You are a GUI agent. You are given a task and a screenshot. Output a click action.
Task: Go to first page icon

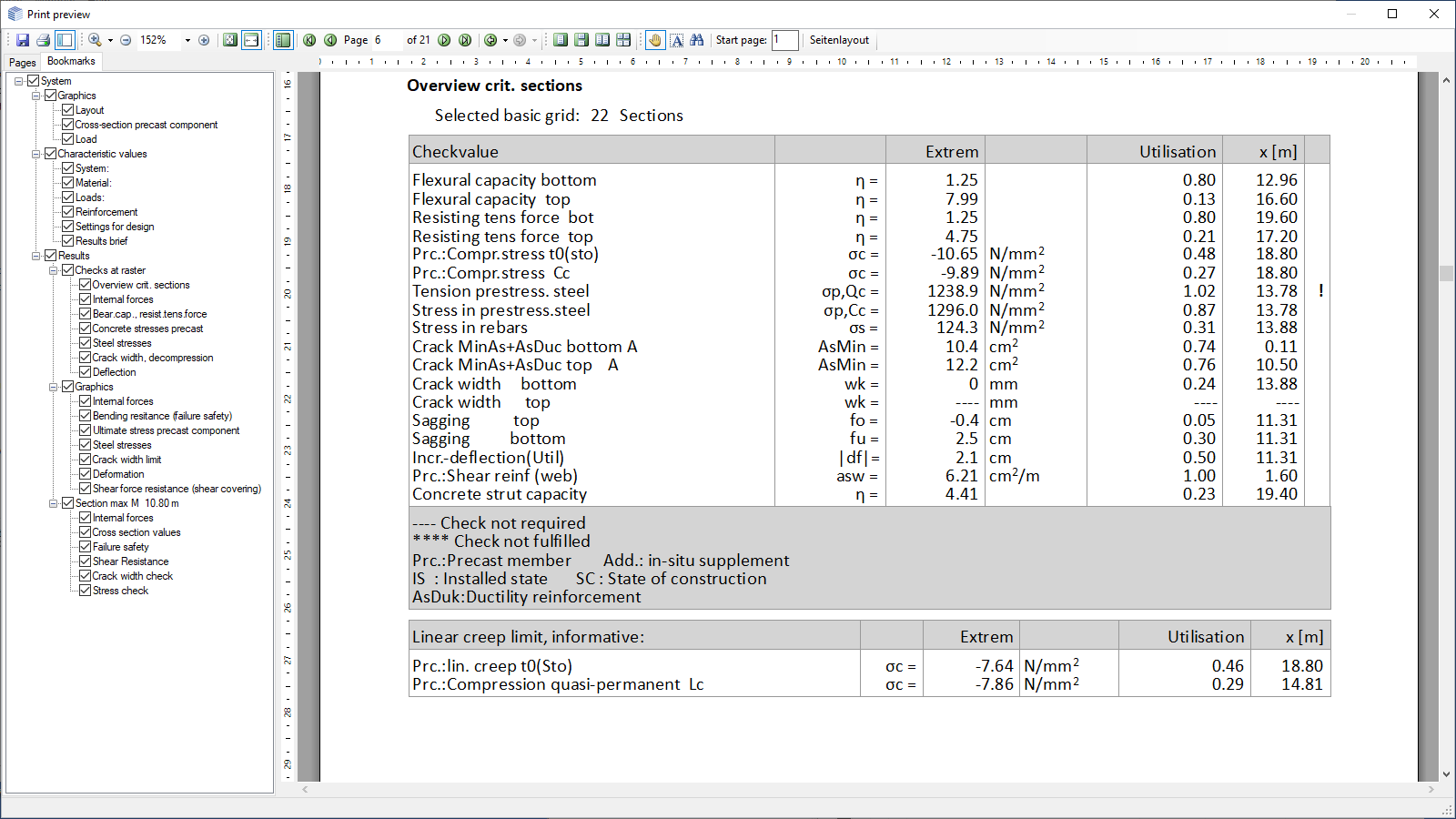309,40
